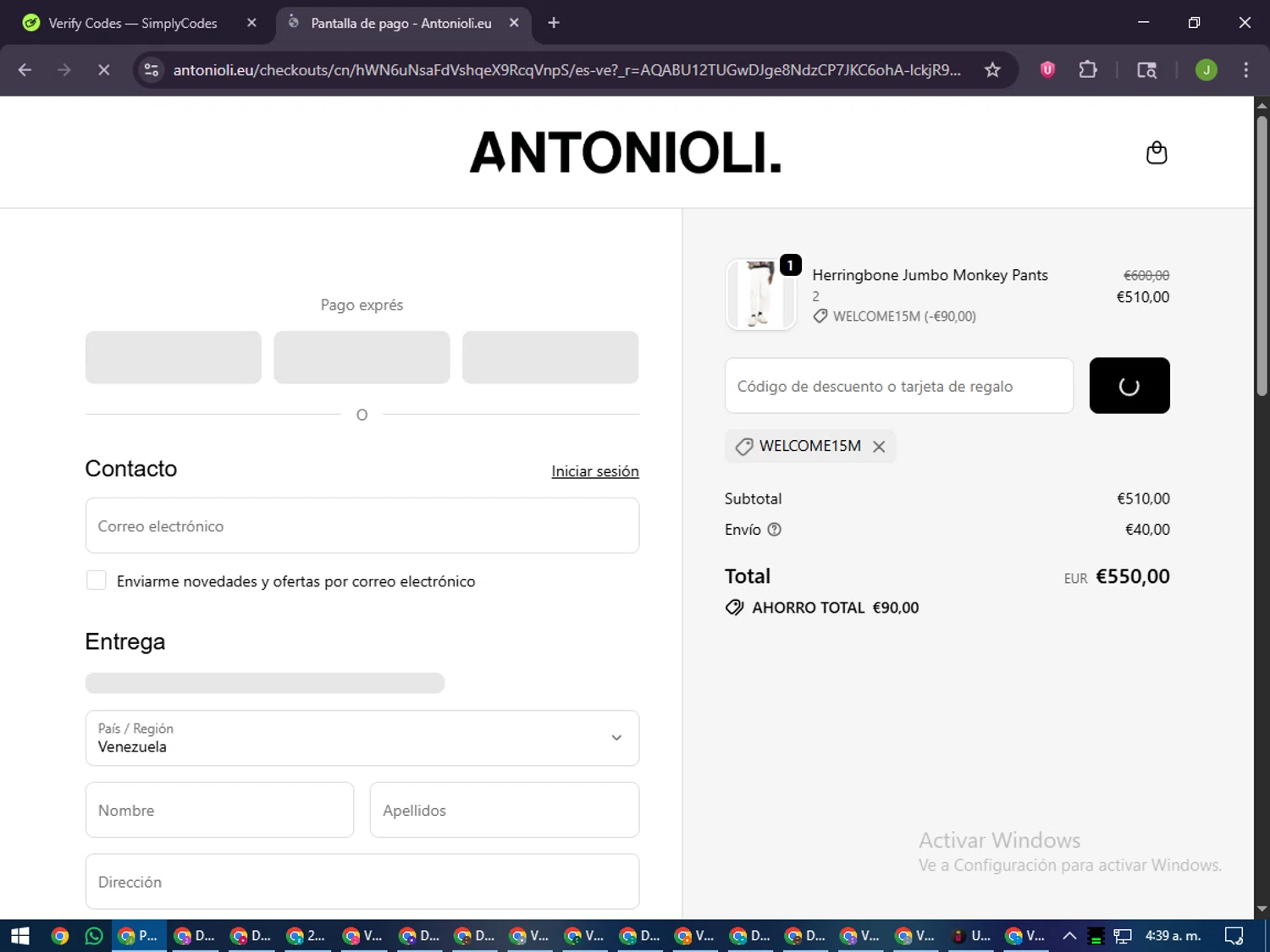
Task: Open the search tabs side panel icon
Action: (x=1146, y=70)
